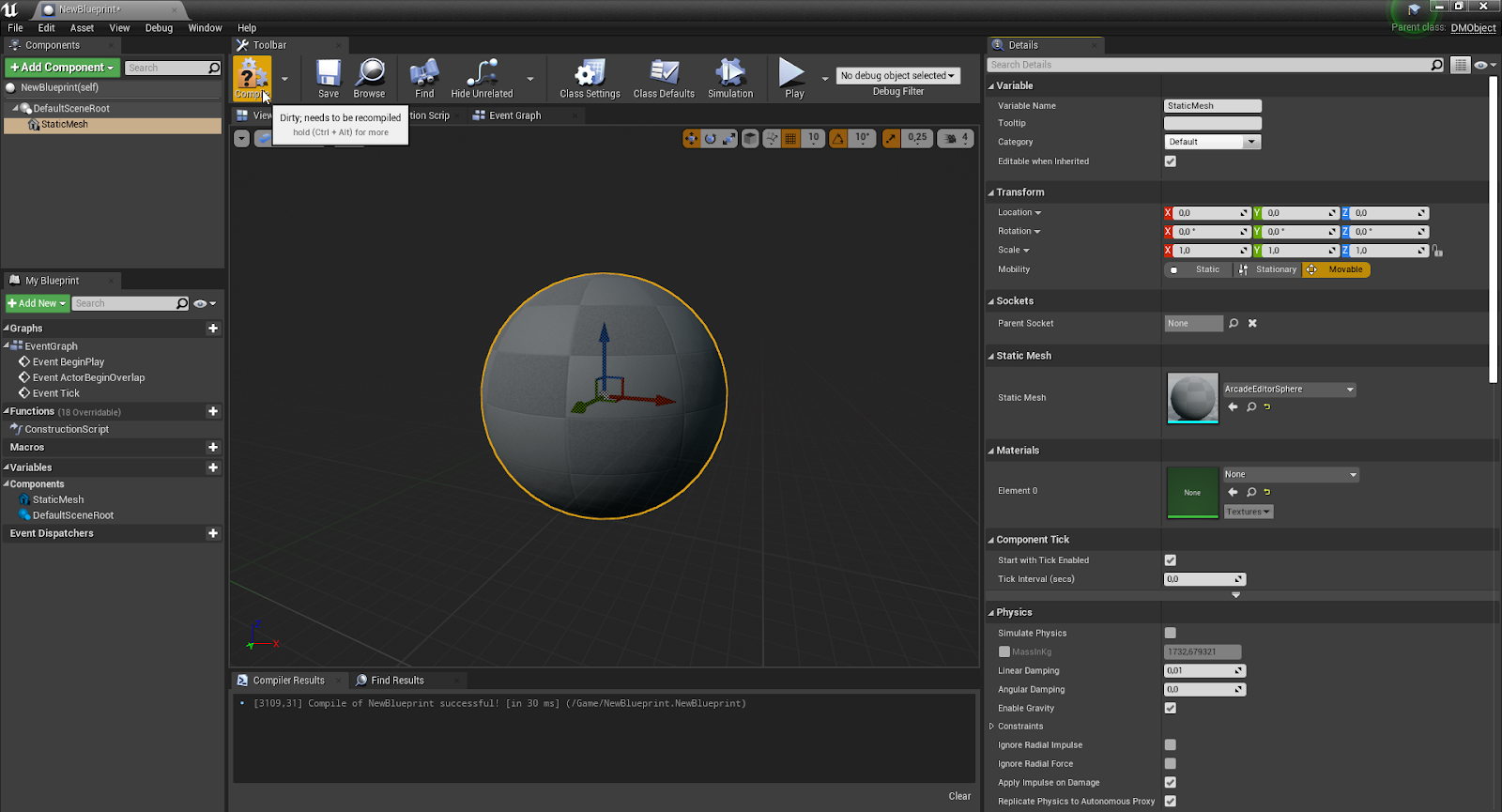The height and width of the screenshot is (812, 1502).
Task: Toggle the world/local coordinate cube icon
Action: pos(750,138)
